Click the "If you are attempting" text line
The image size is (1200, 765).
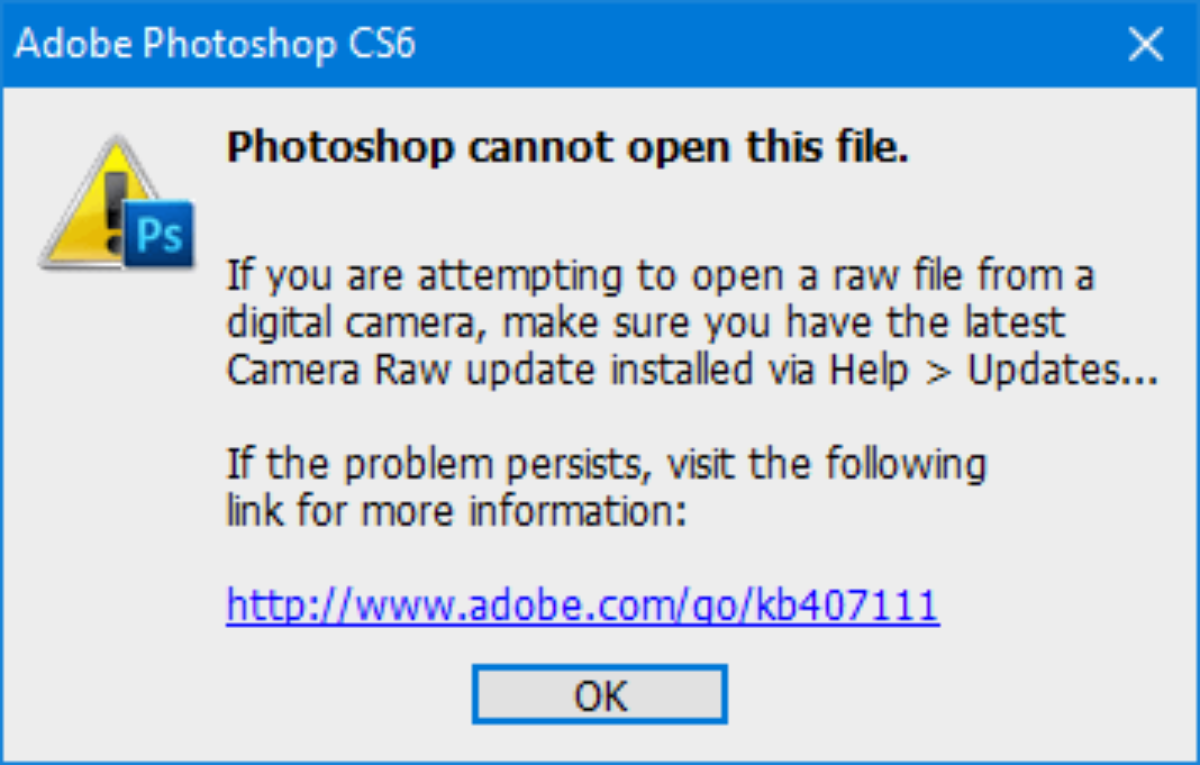click(660, 276)
